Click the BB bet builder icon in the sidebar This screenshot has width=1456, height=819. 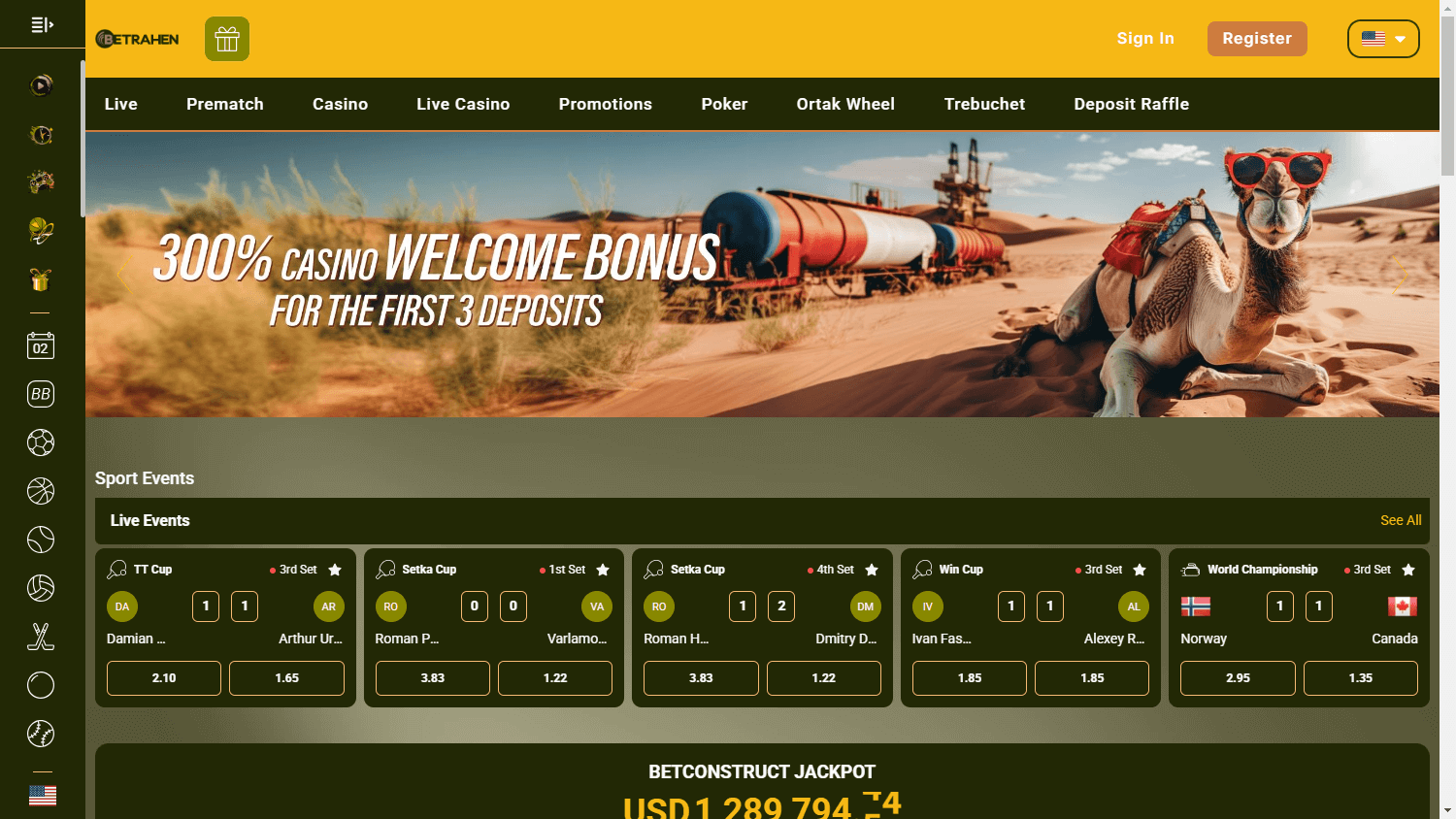point(41,394)
